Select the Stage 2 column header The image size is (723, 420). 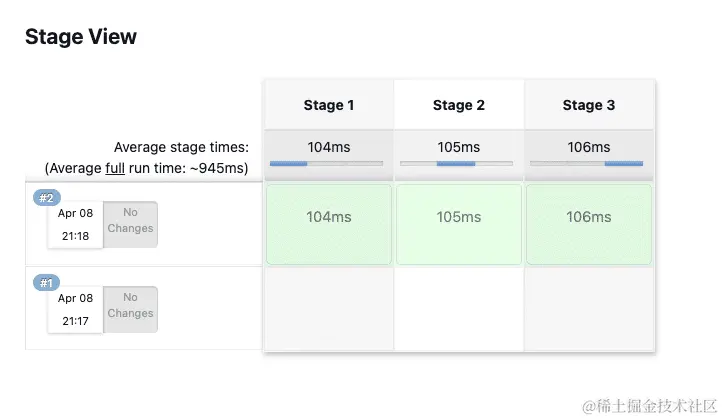[x=459, y=105]
